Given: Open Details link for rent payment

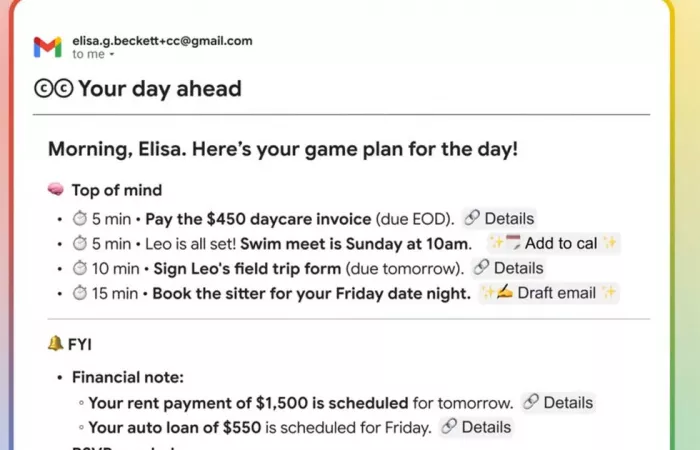Looking at the screenshot, I should coord(558,402).
